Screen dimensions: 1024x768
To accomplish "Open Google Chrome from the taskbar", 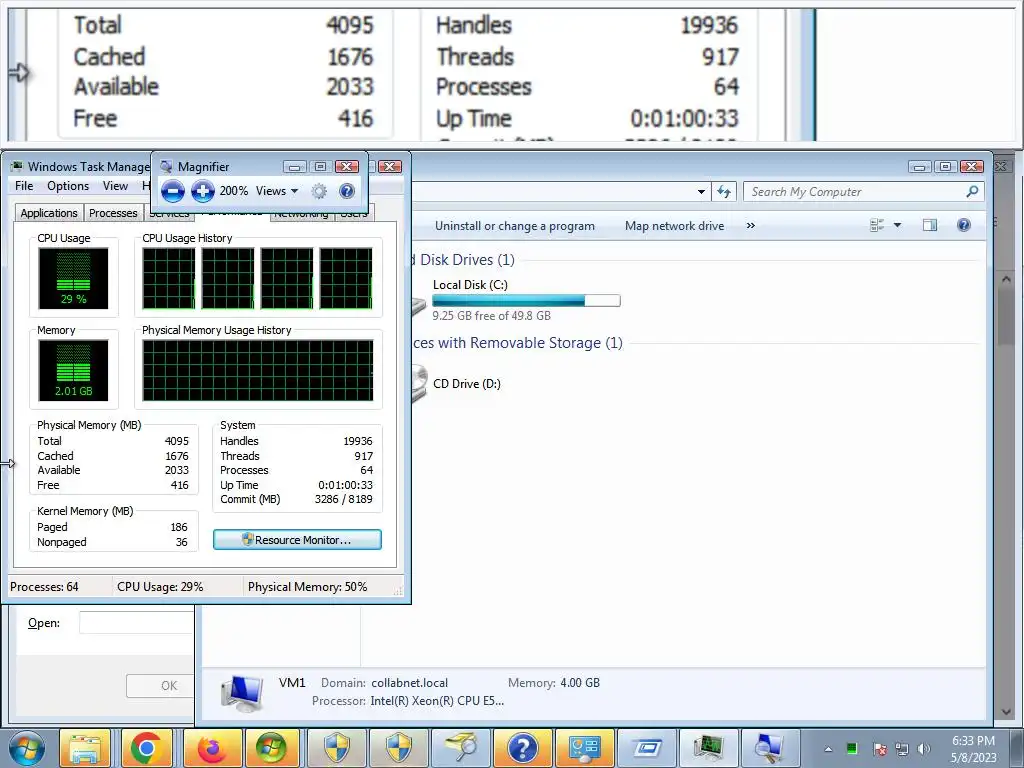I will point(146,748).
